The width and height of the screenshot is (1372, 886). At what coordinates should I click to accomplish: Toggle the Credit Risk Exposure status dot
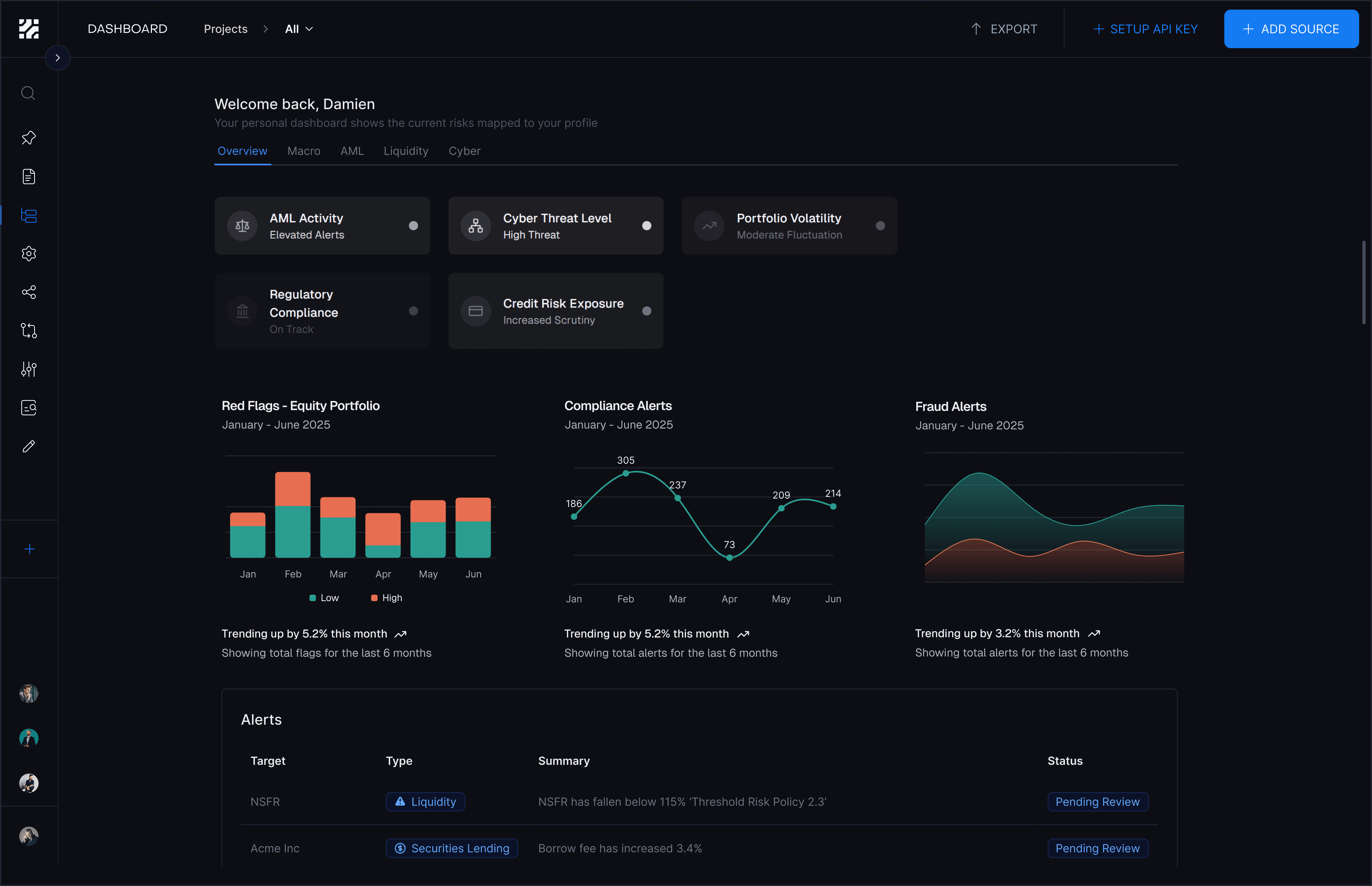(647, 311)
